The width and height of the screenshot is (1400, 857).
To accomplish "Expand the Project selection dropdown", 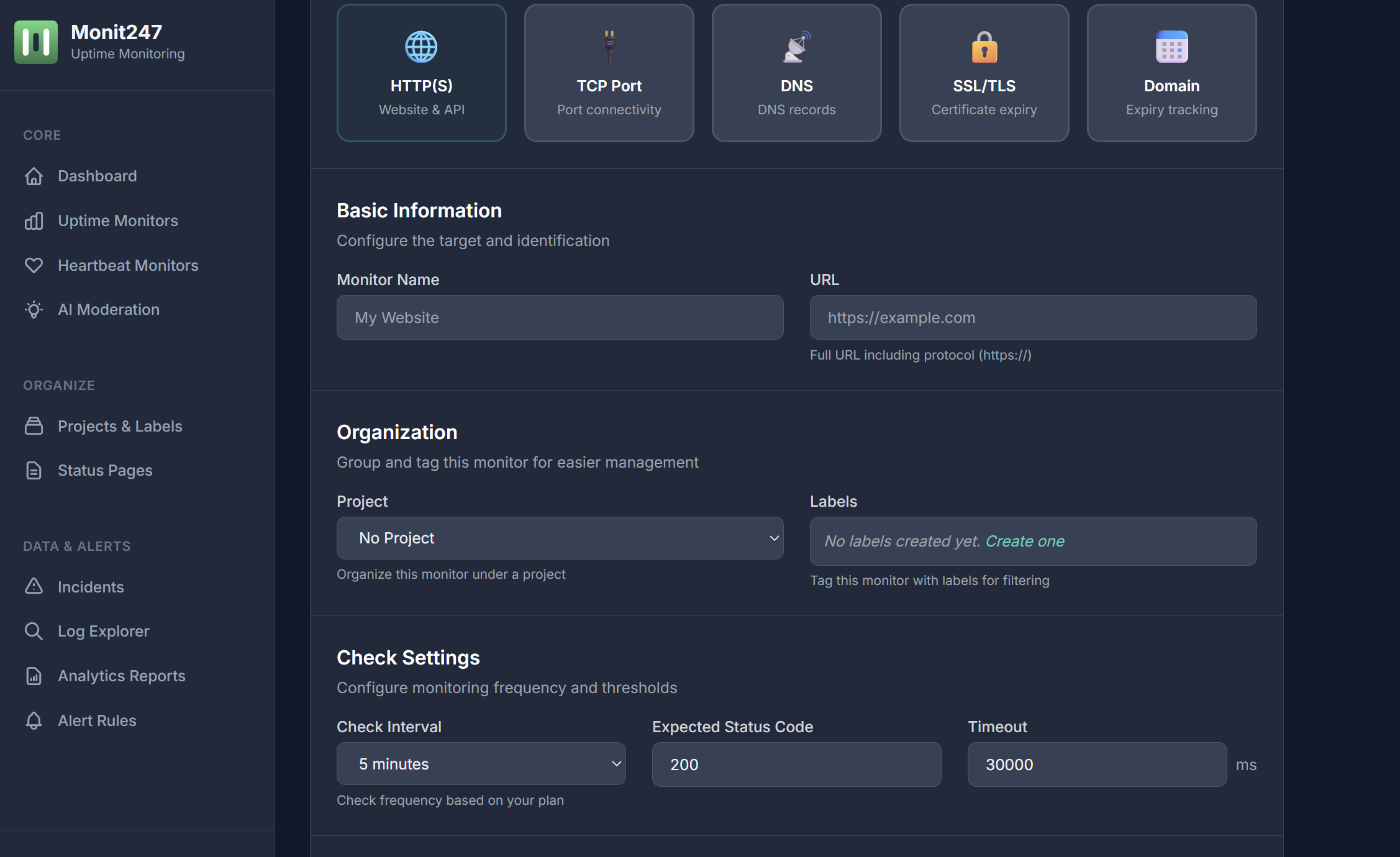I will coord(559,538).
